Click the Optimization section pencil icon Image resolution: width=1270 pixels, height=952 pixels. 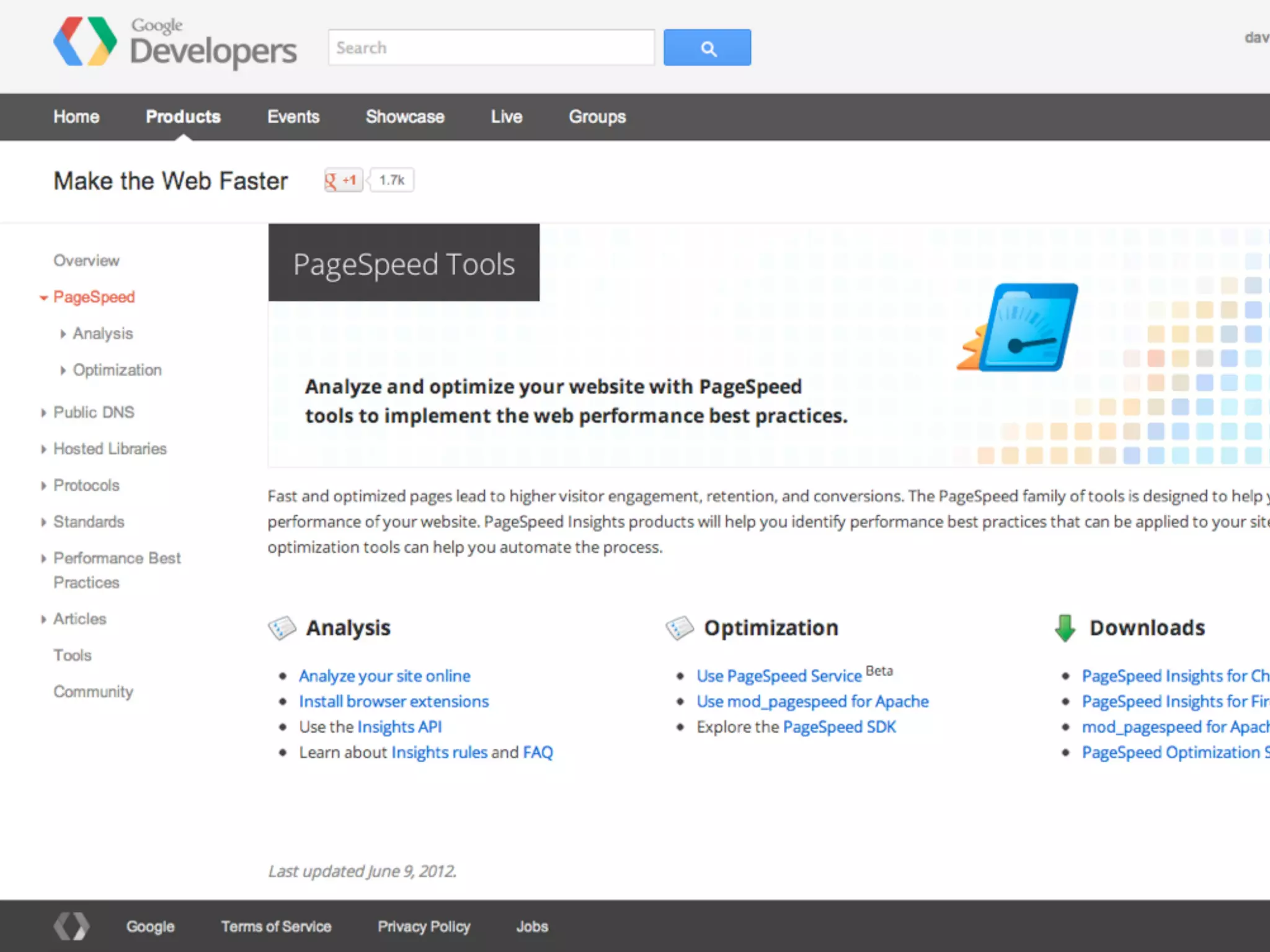[680, 628]
